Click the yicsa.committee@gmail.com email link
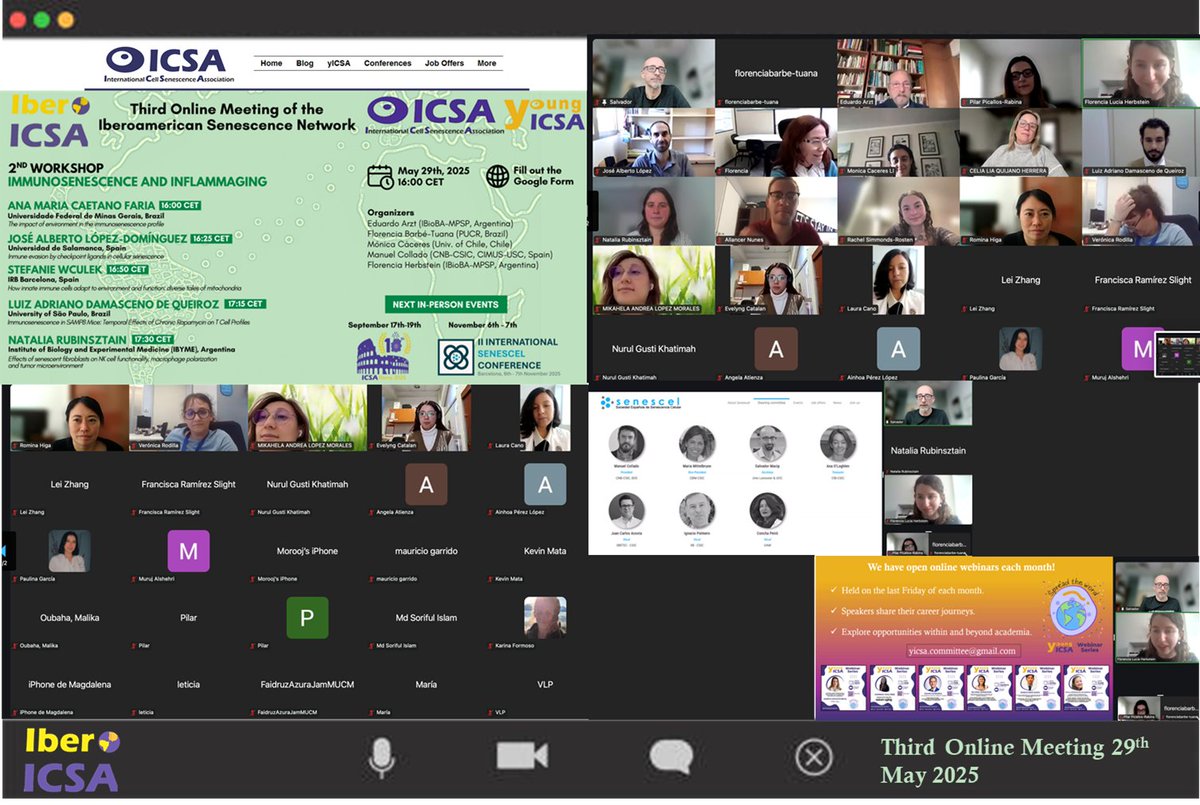Viewport: 1200px width, 805px height. pos(962,651)
